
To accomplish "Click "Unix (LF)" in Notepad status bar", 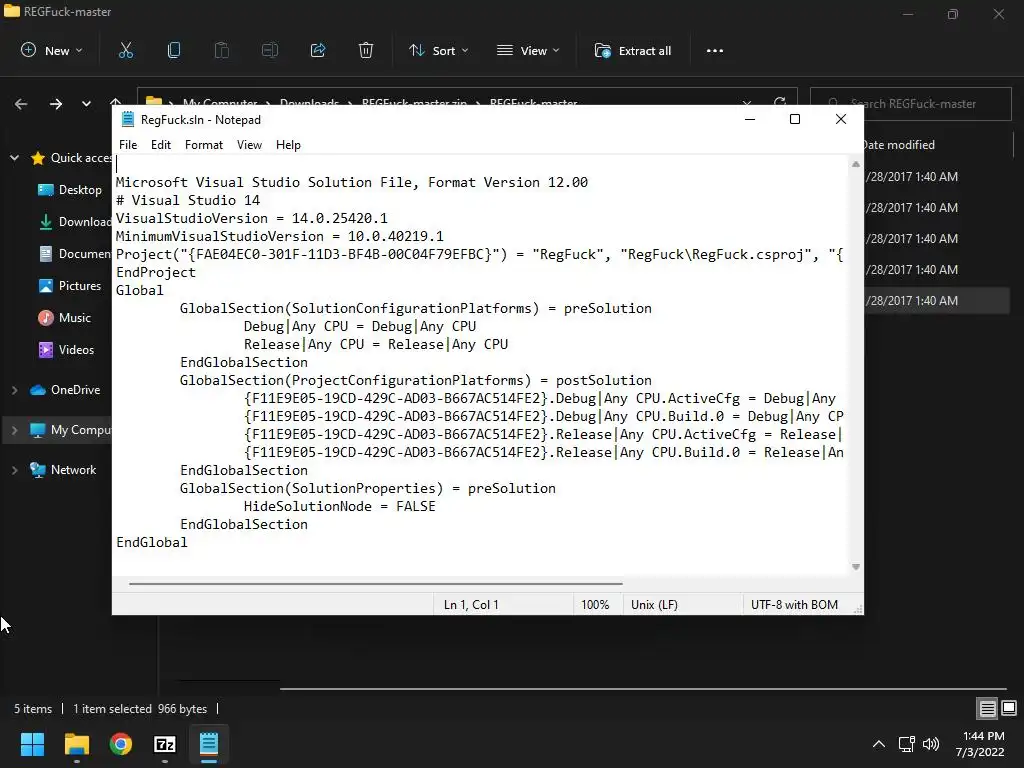I will [654, 605].
